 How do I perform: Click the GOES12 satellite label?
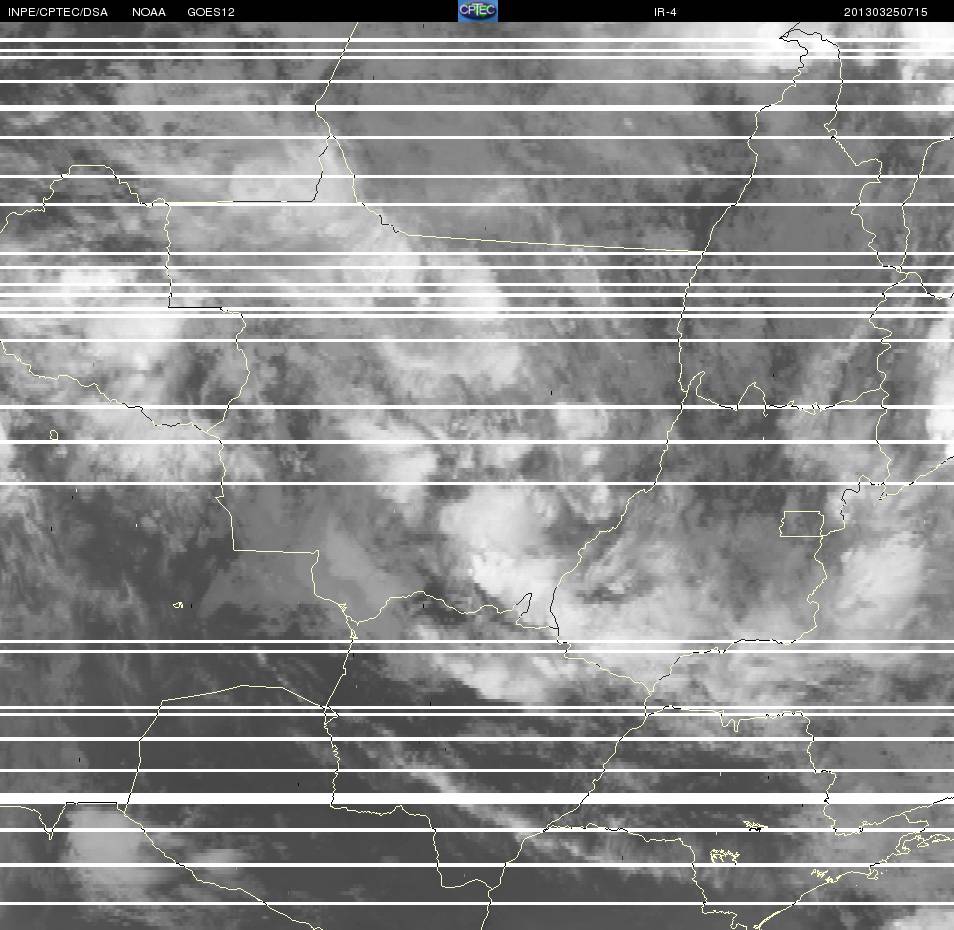pyautogui.click(x=211, y=12)
